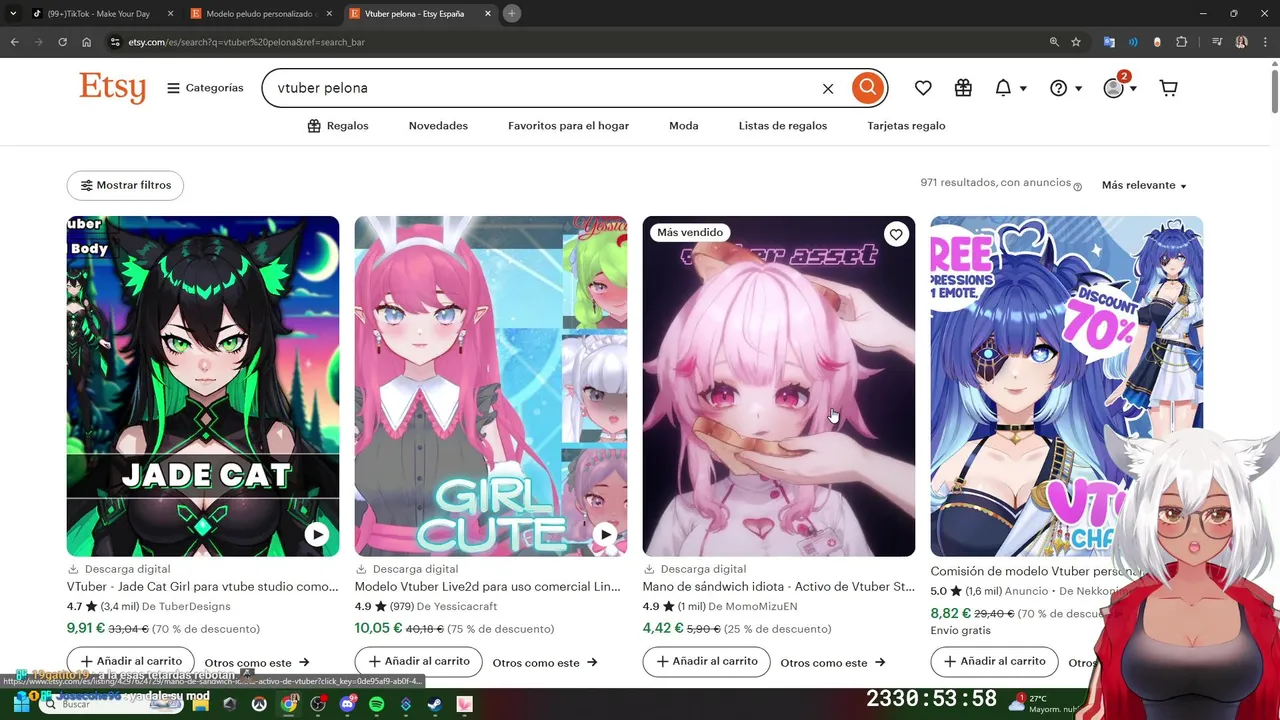Expand the Más relevante sort dropdown
This screenshot has width=1280, height=720.
click(1144, 186)
